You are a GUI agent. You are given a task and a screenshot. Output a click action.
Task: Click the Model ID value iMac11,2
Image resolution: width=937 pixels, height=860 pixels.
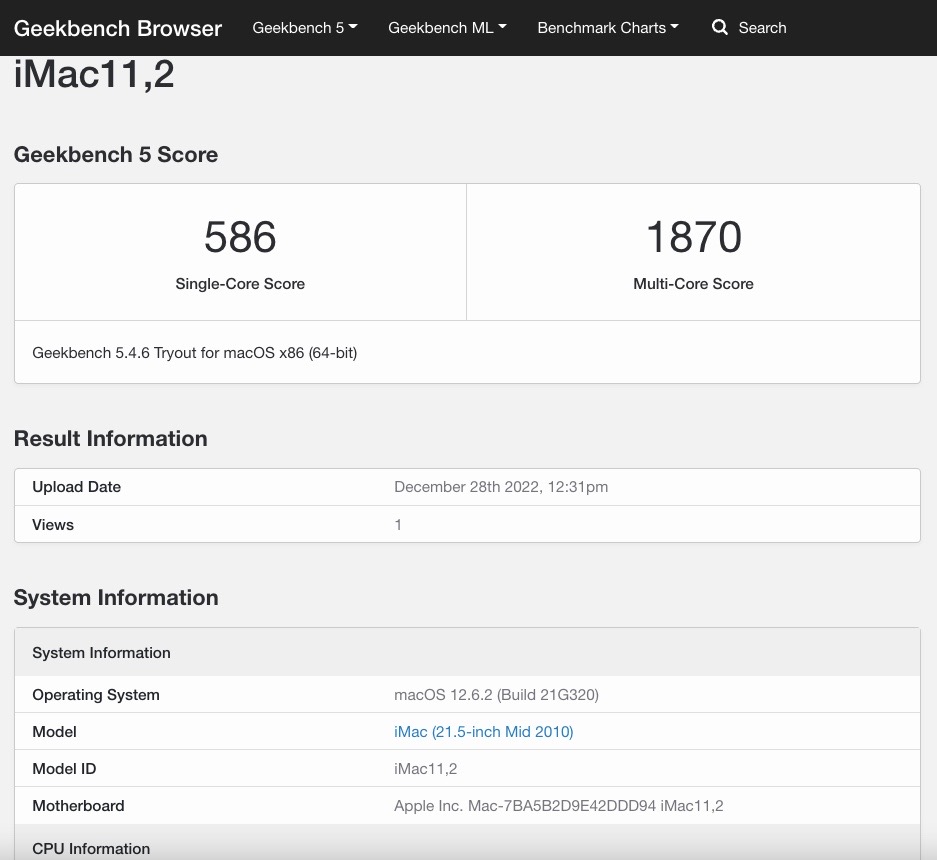pos(425,769)
